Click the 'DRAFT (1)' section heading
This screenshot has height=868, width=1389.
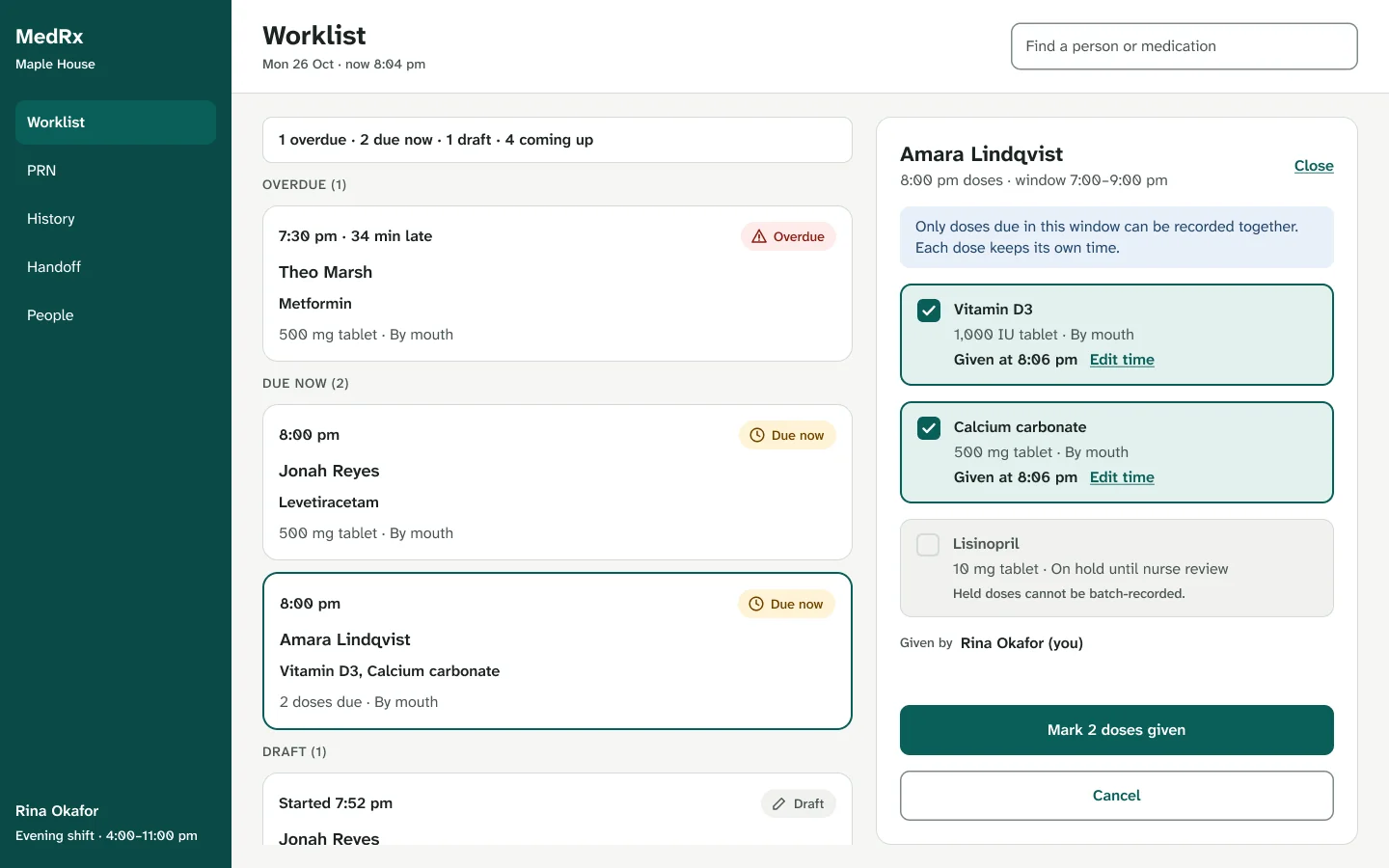(x=294, y=751)
